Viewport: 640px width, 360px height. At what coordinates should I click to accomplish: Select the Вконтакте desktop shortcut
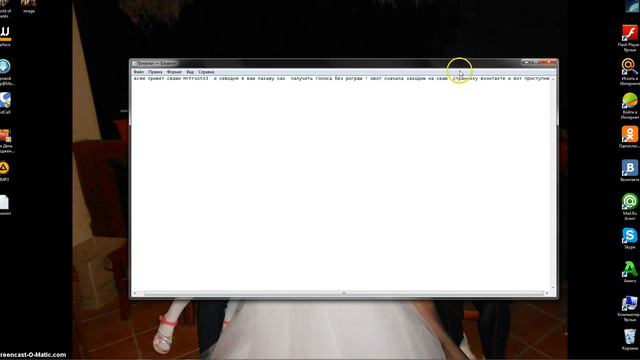pos(629,171)
